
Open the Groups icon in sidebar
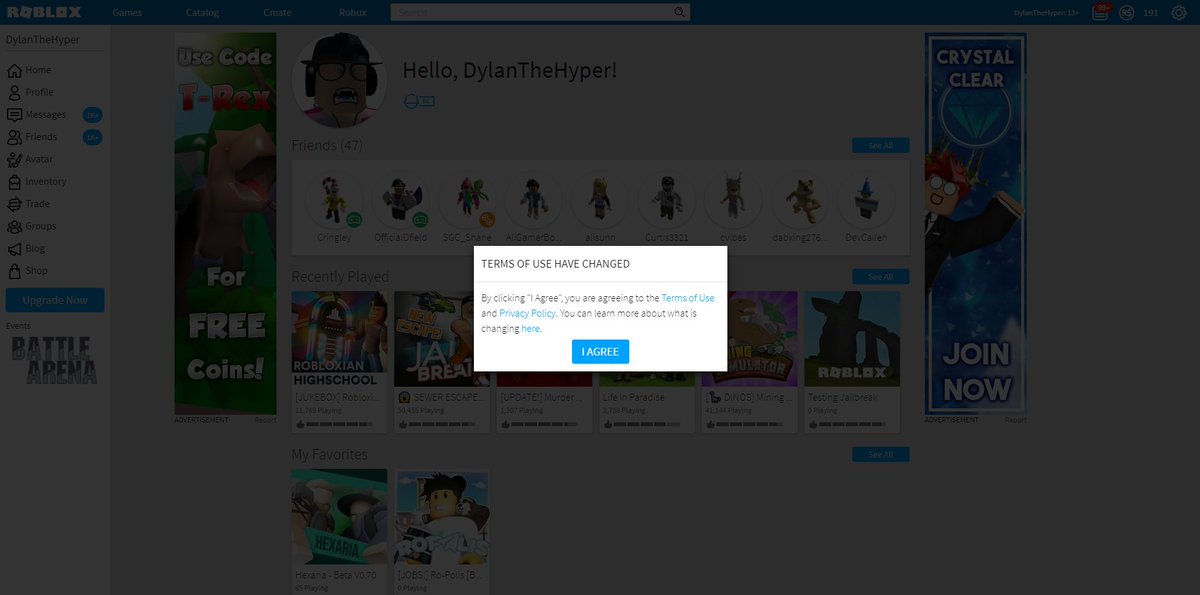pos(14,226)
